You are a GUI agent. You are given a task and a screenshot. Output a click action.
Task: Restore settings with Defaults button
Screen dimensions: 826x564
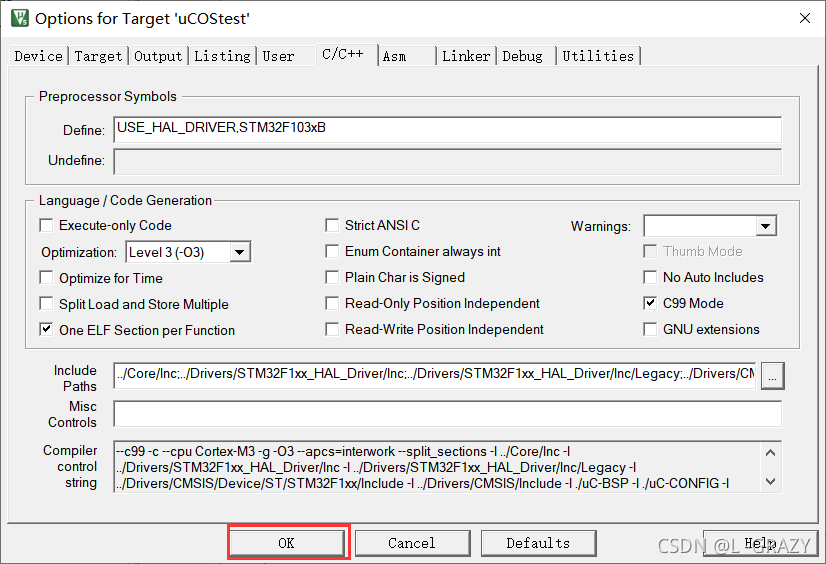[538, 543]
